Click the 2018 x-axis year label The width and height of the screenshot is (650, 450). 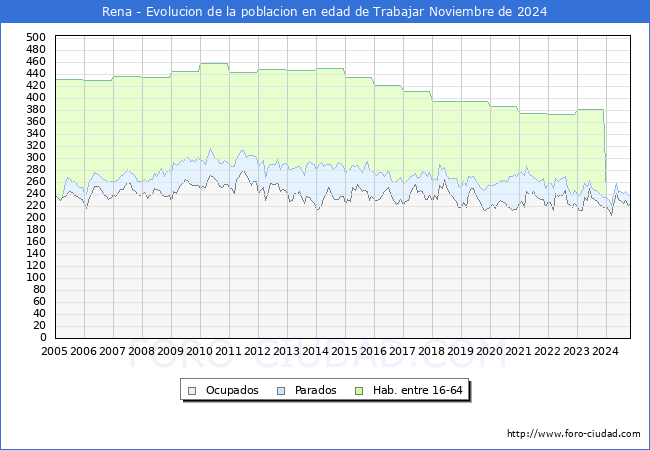432,351
